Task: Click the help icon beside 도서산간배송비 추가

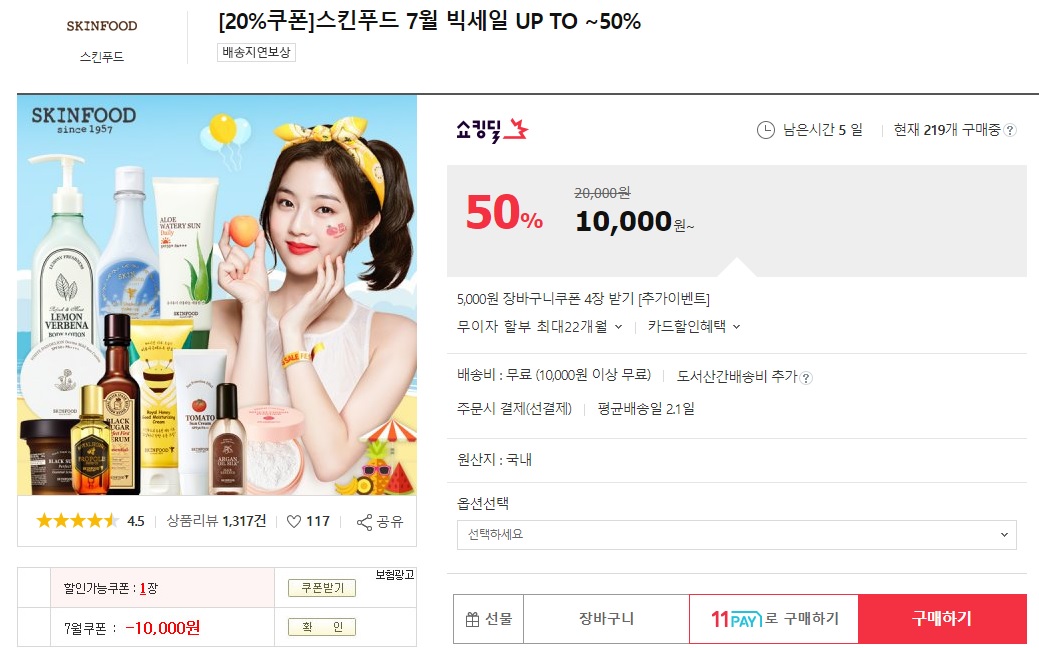Action: click(x=806, y=378)
